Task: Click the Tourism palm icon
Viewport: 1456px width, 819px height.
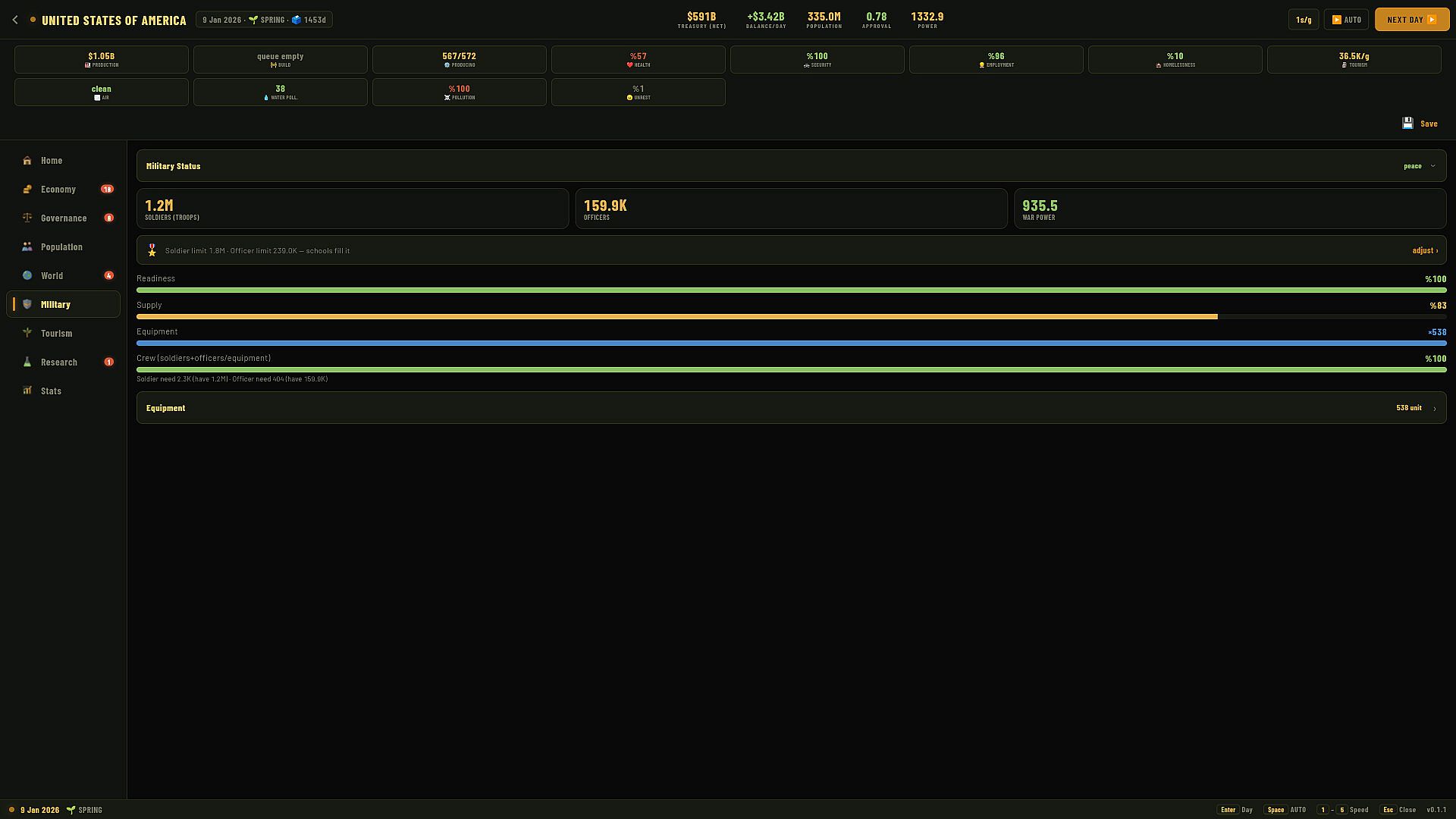Action: tap(27, 334)
